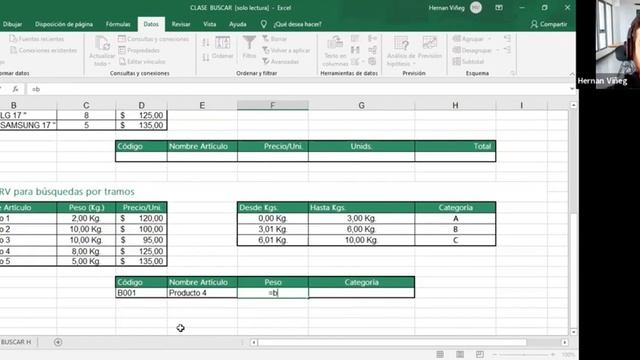
Task: Open Consultas y conexiones pane
Action: click(153, 39)
